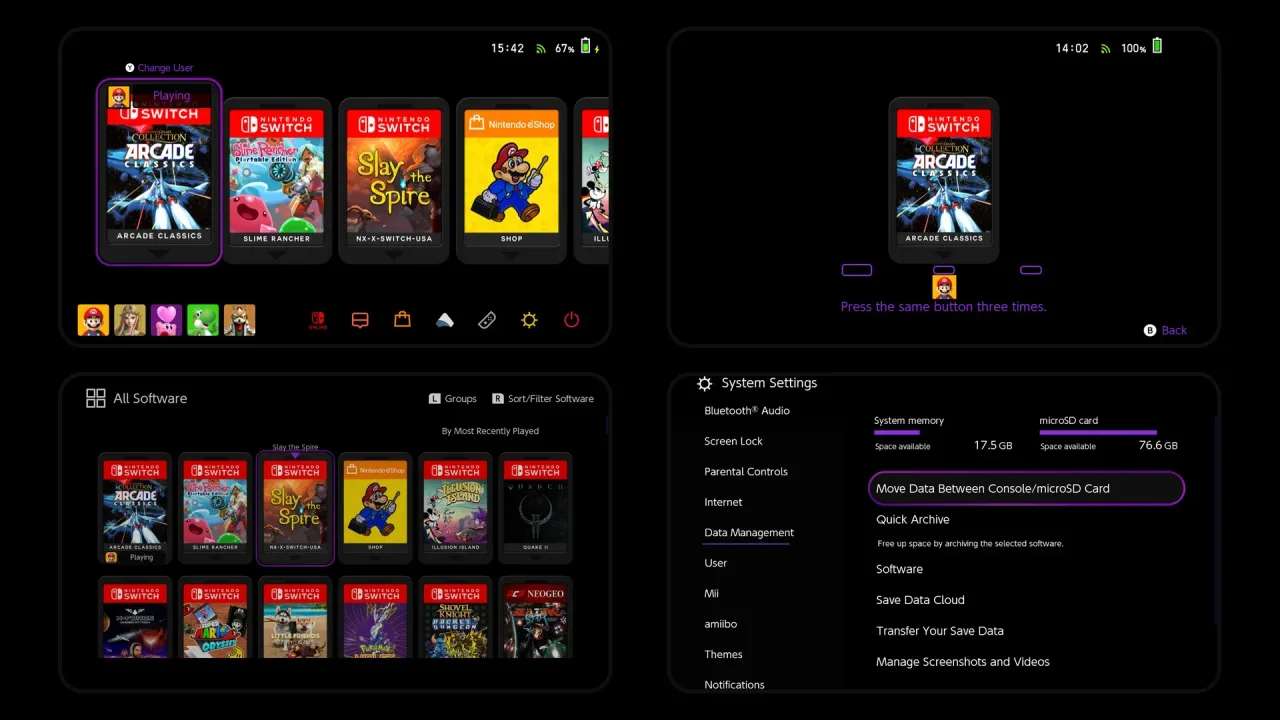Open Manage Screenshots and Videos
The width and height of the screenshot is (1280, 720).
963,662
